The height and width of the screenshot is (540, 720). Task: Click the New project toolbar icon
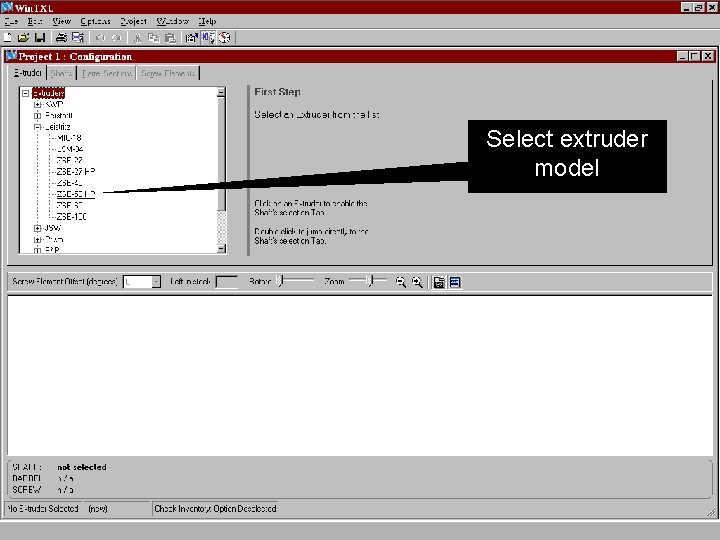[7, 38]
